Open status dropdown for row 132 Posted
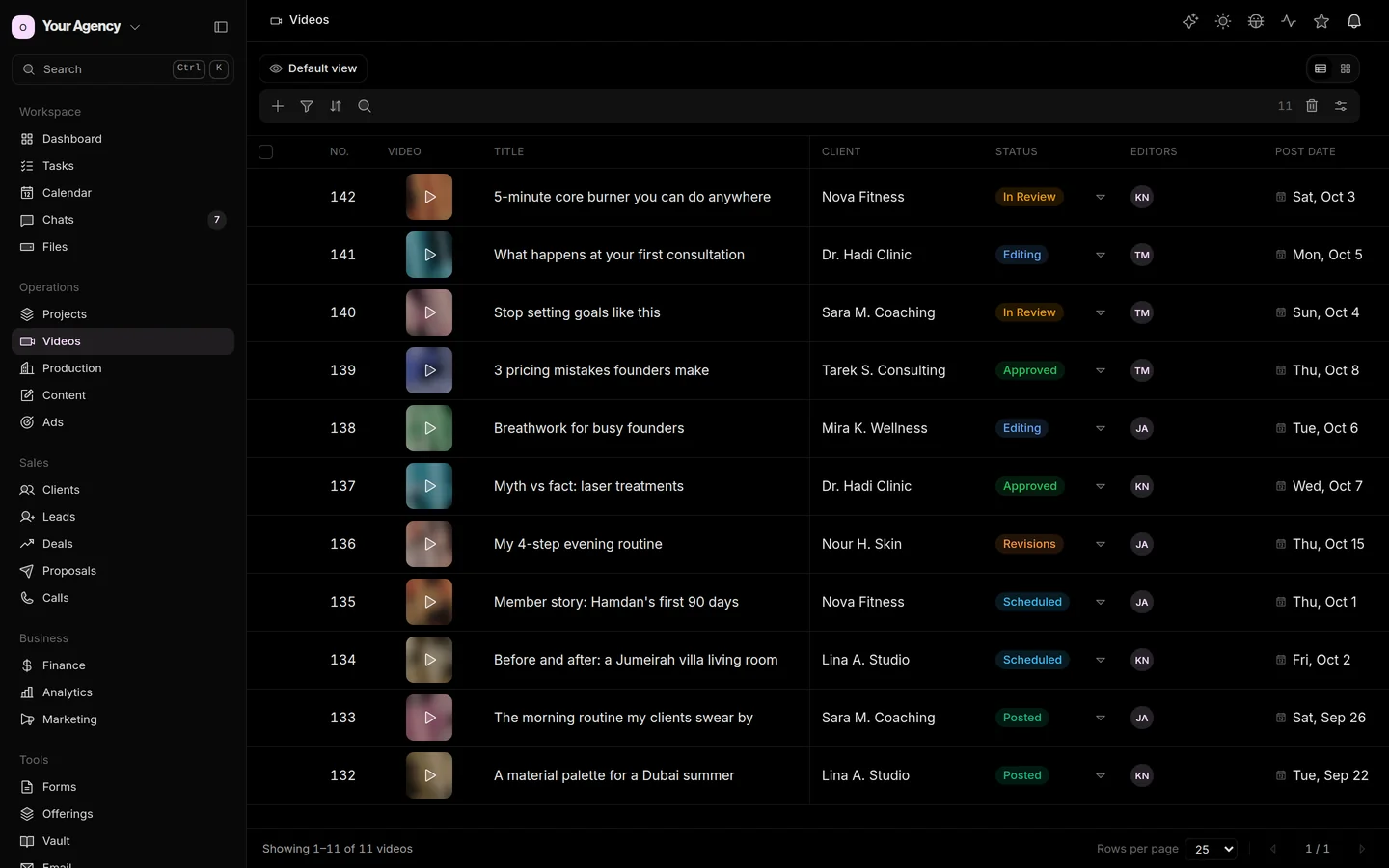Viewport: 1389px width, 868px height. coord(1101,775)
